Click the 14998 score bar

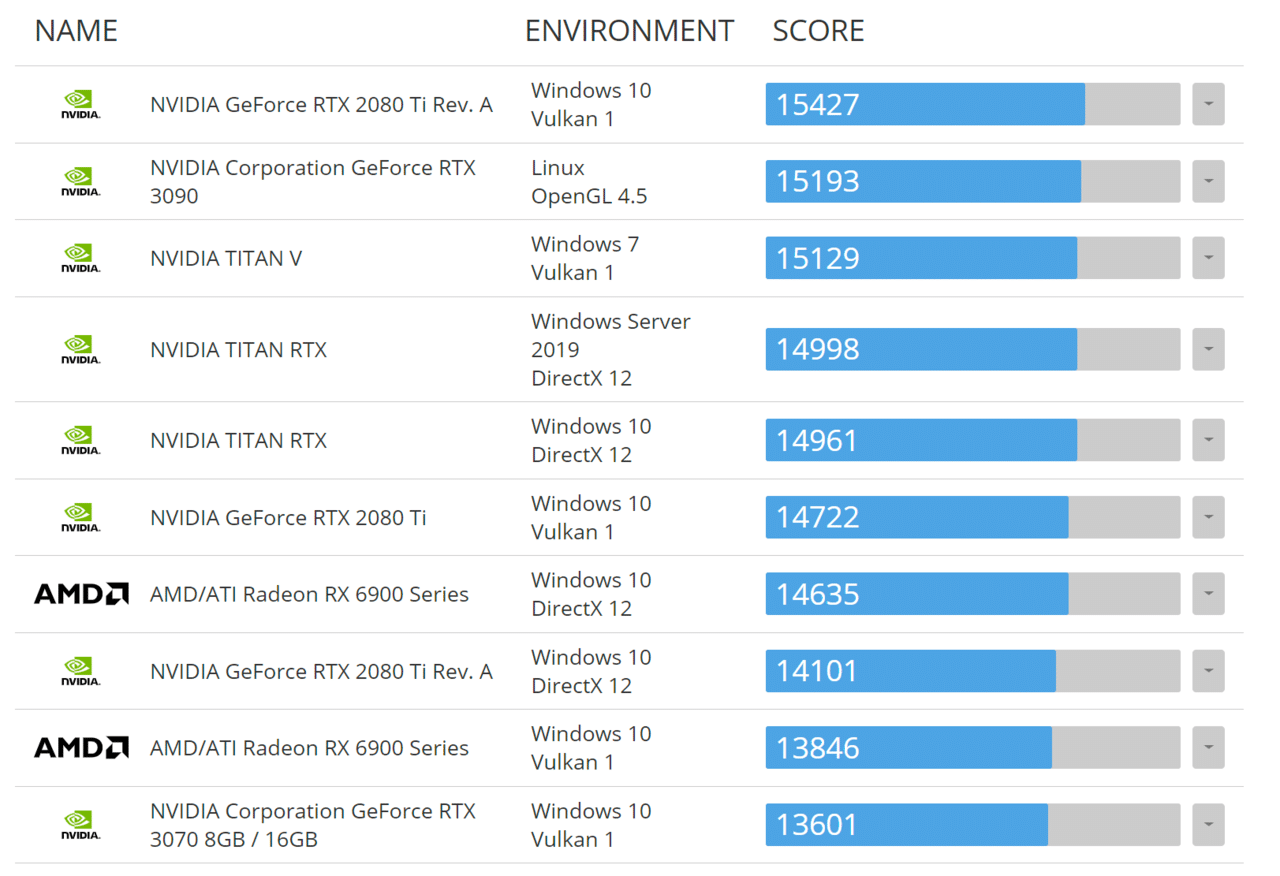(973, 349)
